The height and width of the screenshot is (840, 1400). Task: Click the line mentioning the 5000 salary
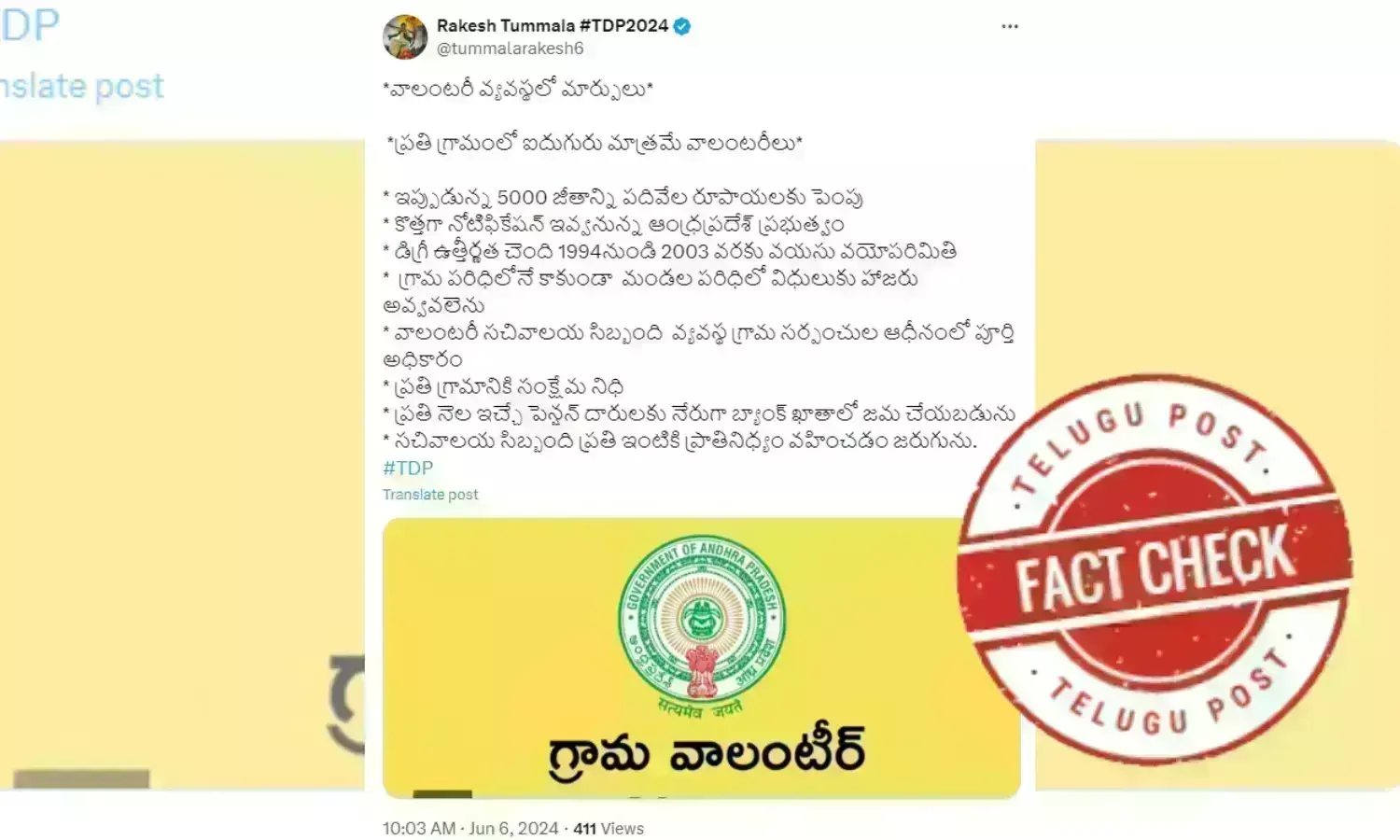click(623, 198)
